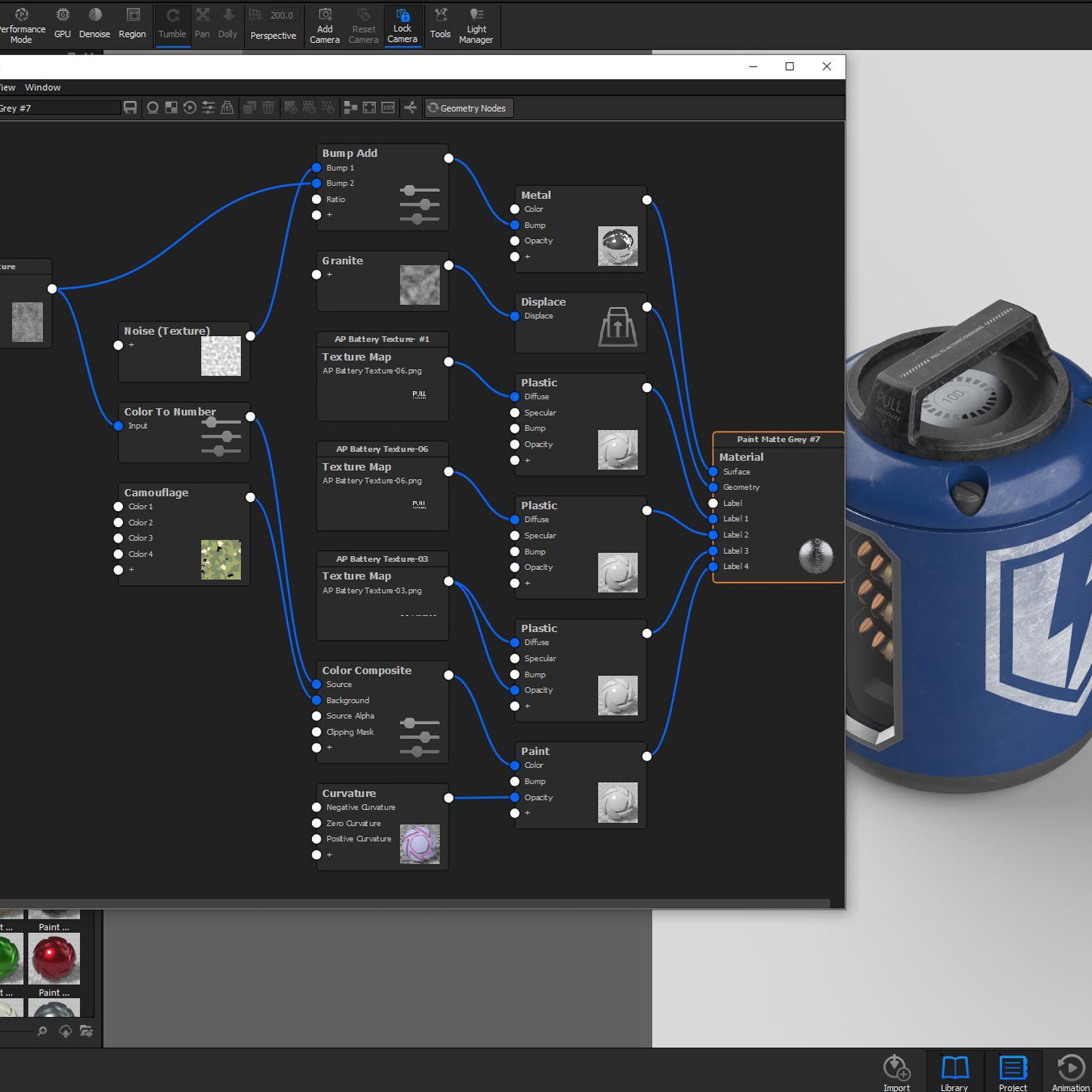
Task: Click the Granite node plus port
Action: 317,275
